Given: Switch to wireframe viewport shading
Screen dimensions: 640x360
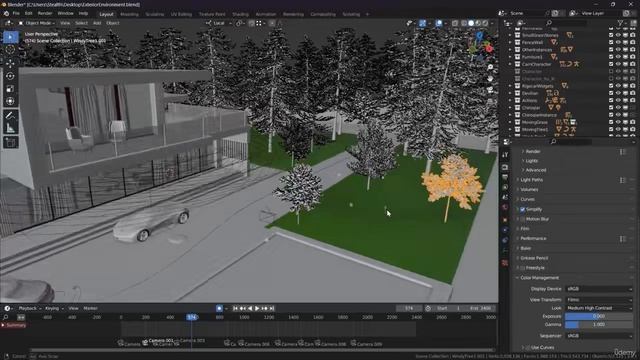Looking at the screenshot, I should [464, 23].
